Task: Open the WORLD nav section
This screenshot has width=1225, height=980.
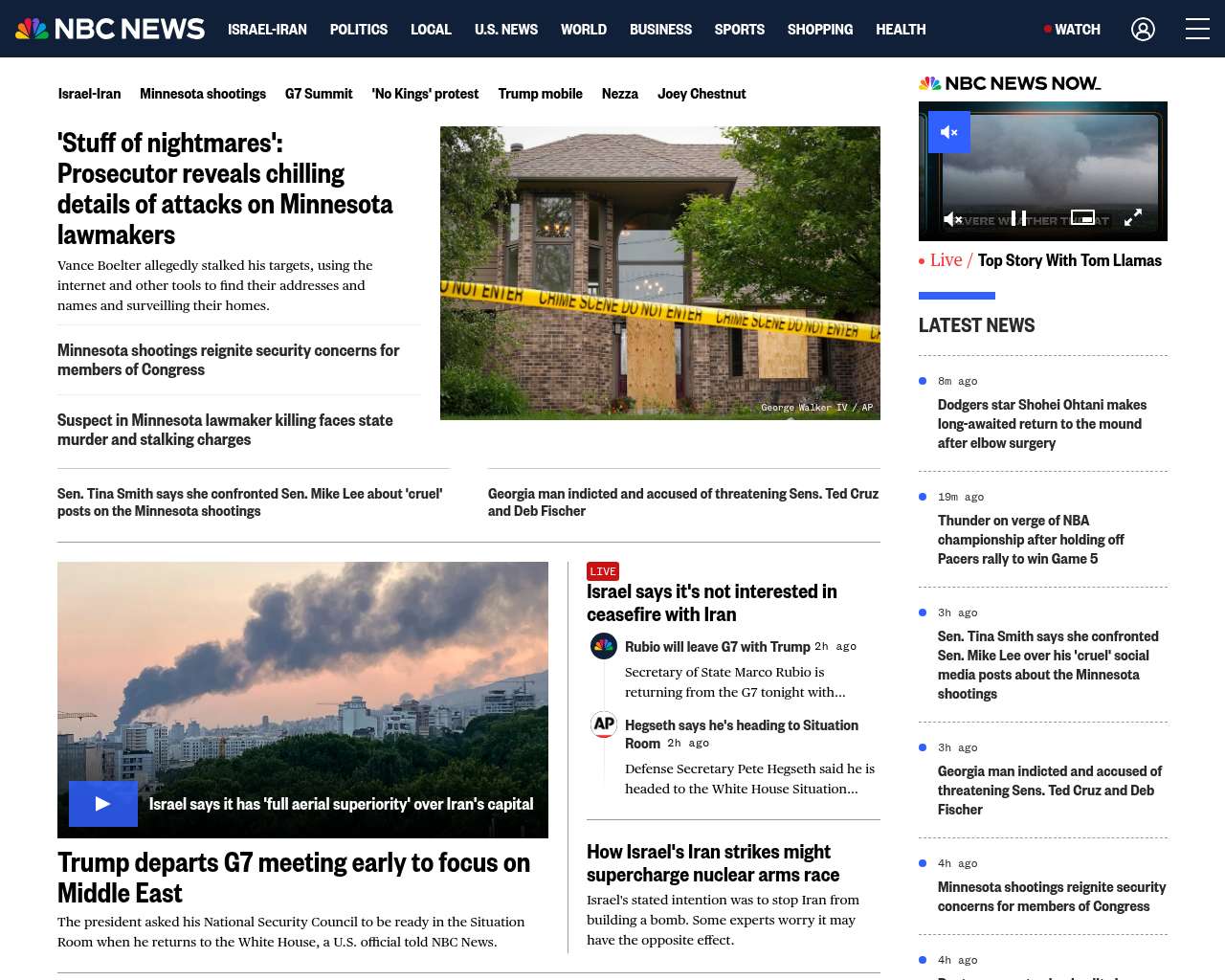Action: (x=584, y=29)
